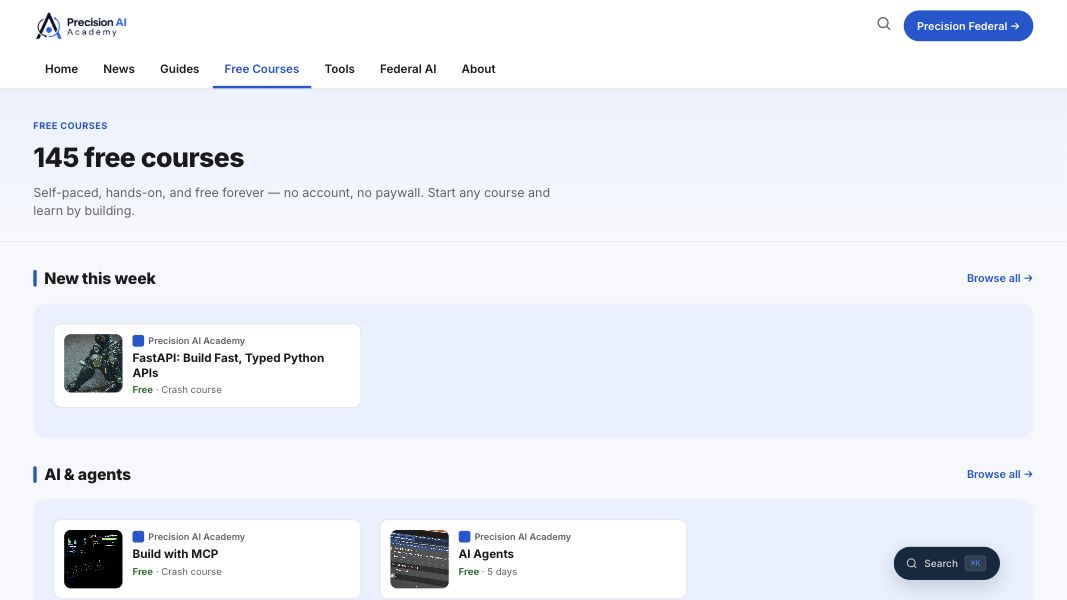Switch to the Guides tab
Screen dimensions: 1067x600
click(x=180, y=69)
